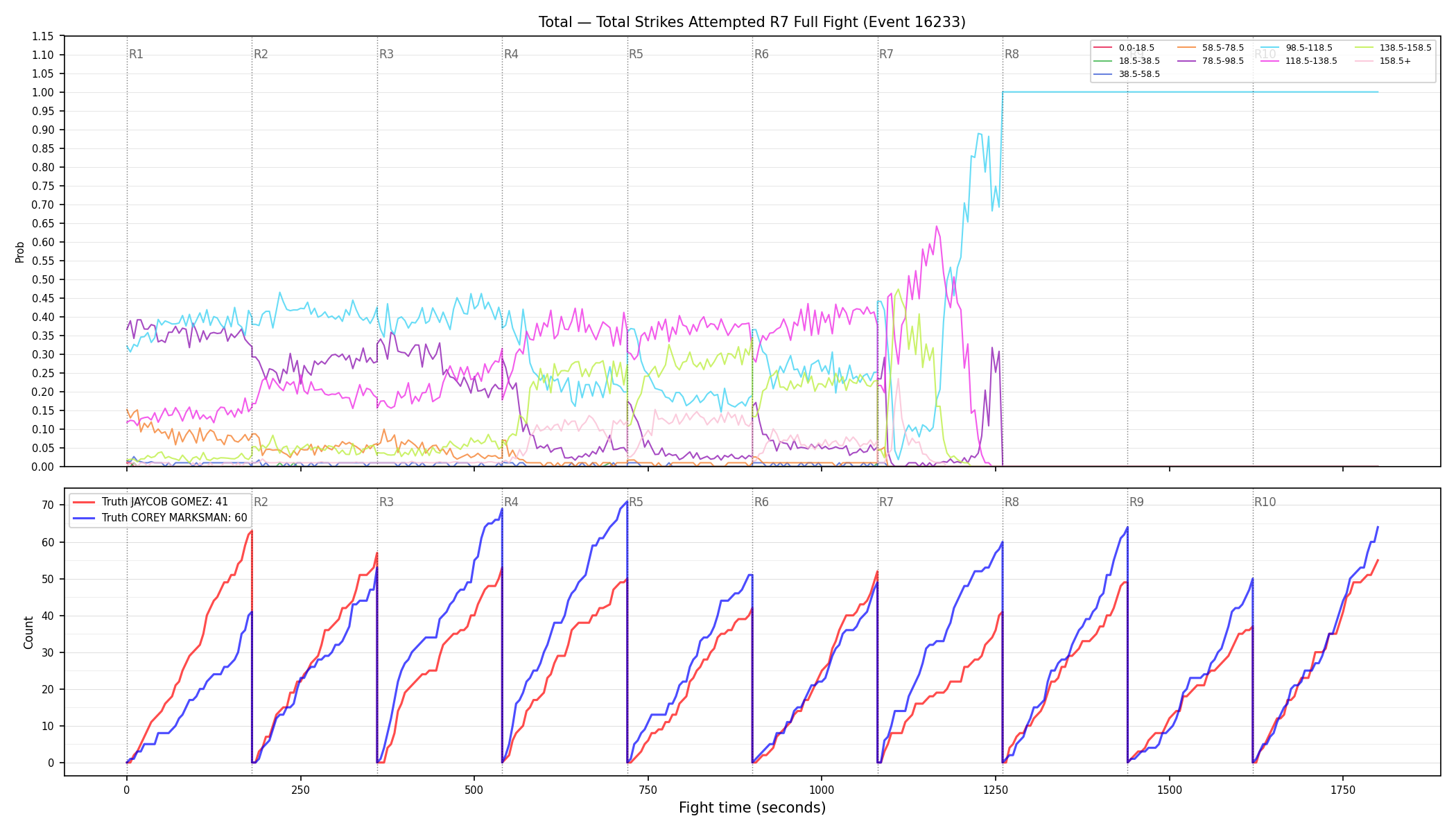Image resolution: width=1456 pixels, height=832 pixels.
Task: Click the R5 marker in top chart
Action: click(636, 54)
